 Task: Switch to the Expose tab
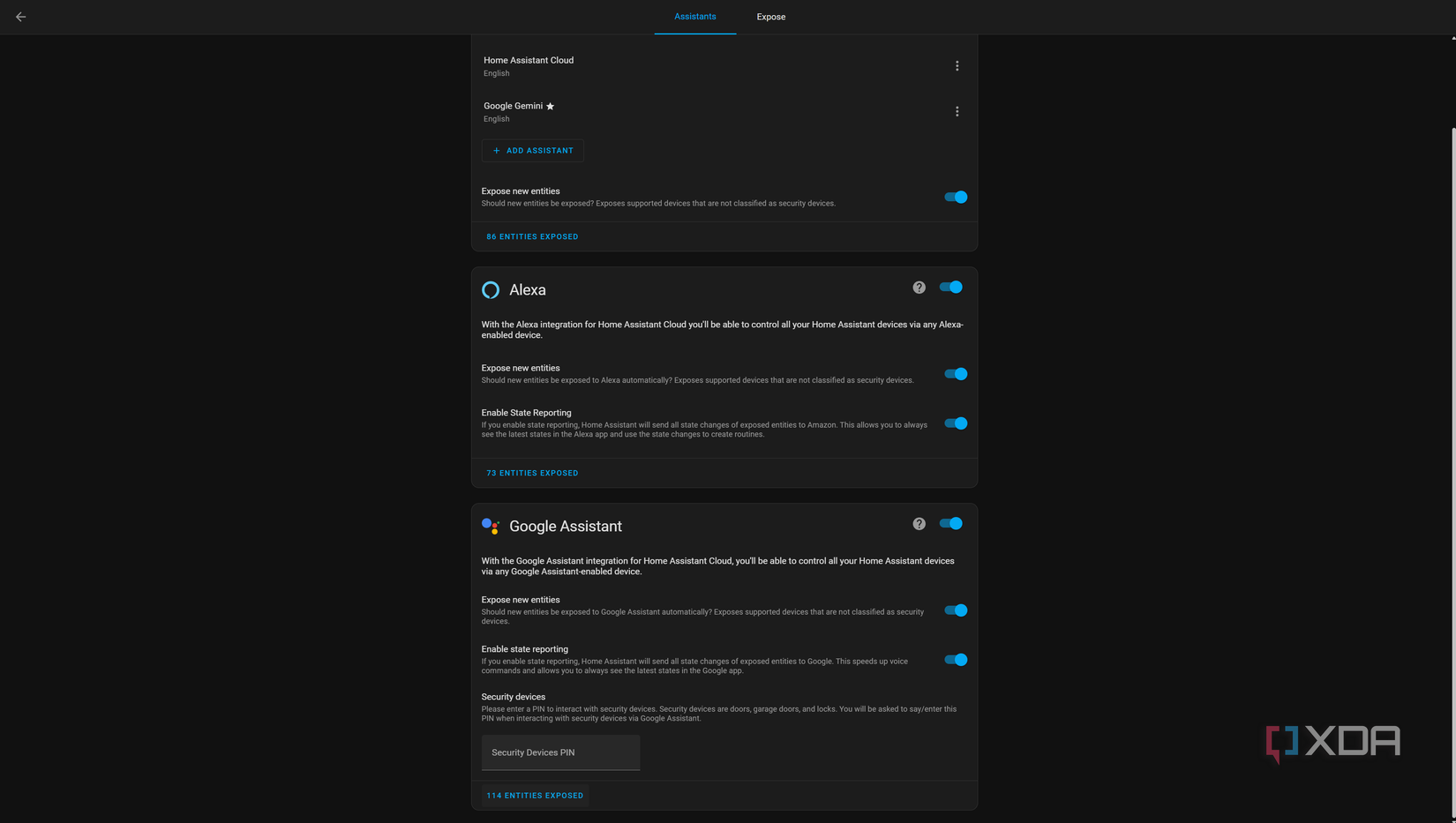coord(770,16)
